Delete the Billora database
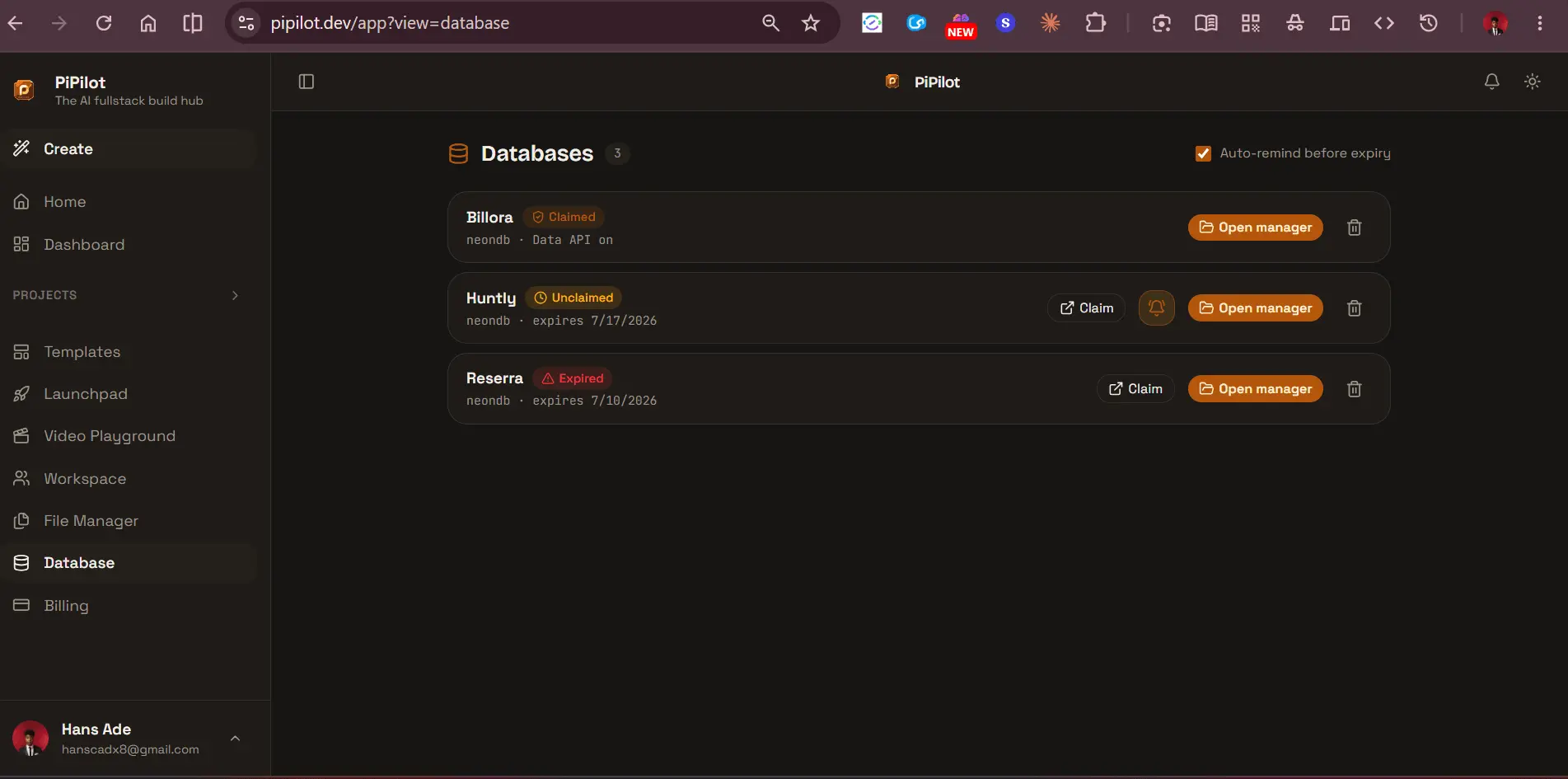This screenshot has width=1568, height=779. pos(1354,228)
